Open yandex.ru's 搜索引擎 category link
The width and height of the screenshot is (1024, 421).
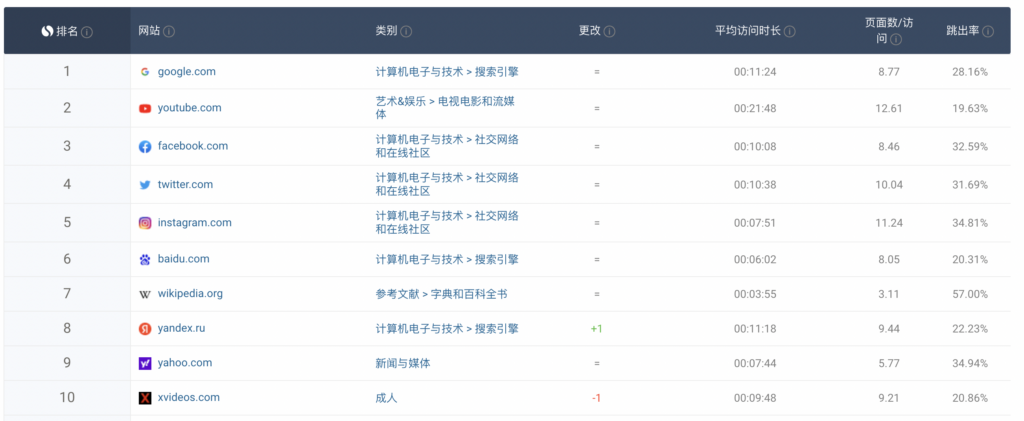[x=447, y=328]
